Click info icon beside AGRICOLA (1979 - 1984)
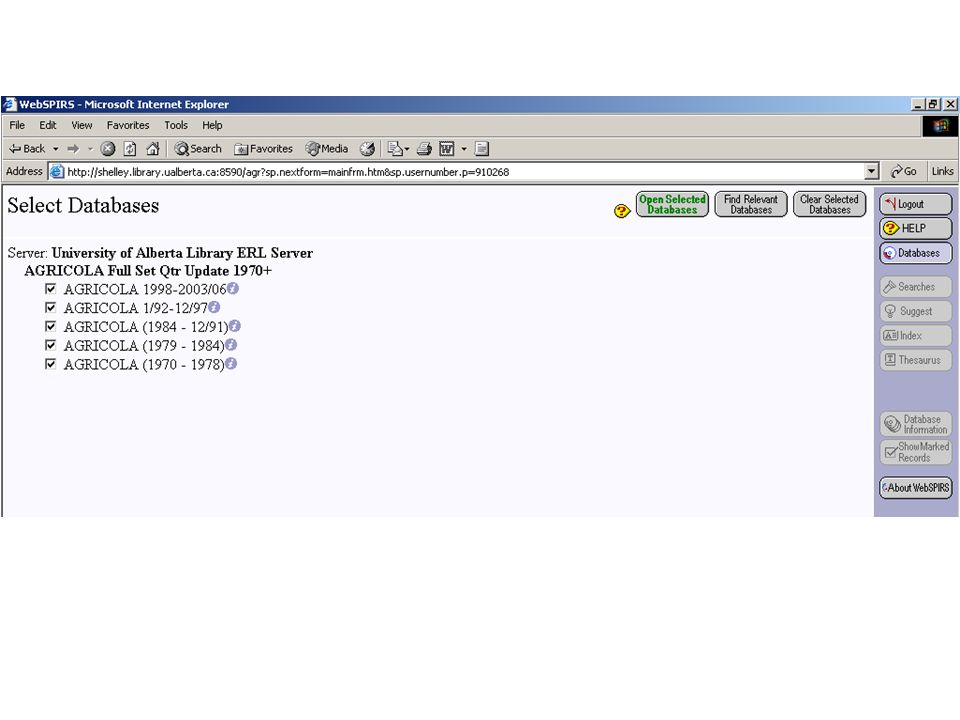The image size is (960, 720). pyautogui.click(x=231, y=345)
